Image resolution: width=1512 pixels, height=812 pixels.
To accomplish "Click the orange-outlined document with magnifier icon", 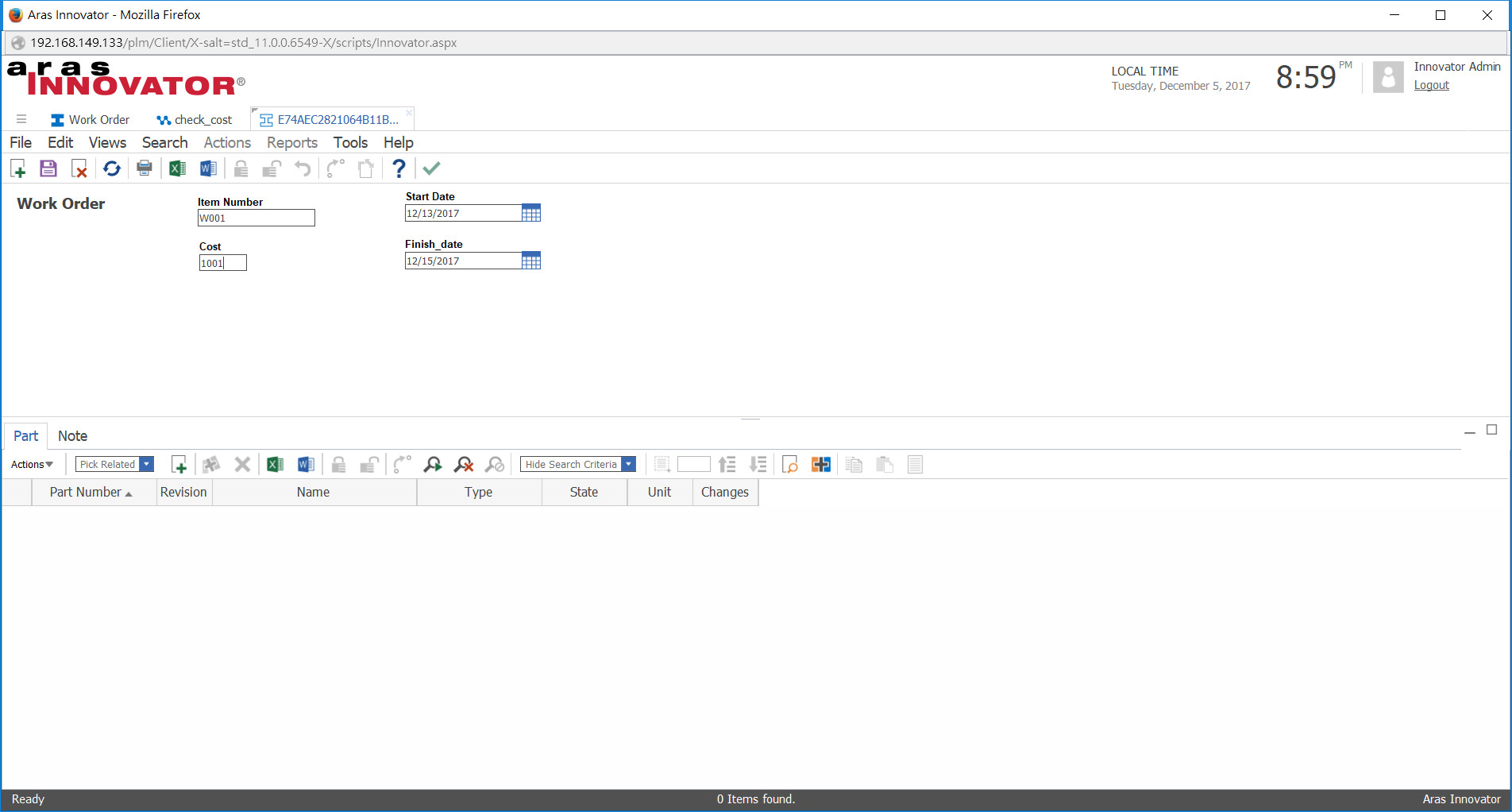I will point(790,465).
